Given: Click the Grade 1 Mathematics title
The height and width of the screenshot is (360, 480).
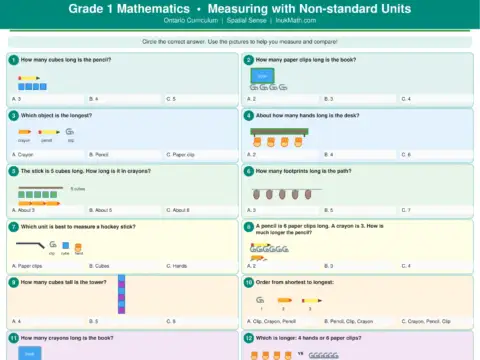Looking at the screenshot, I should coord(129,9).
